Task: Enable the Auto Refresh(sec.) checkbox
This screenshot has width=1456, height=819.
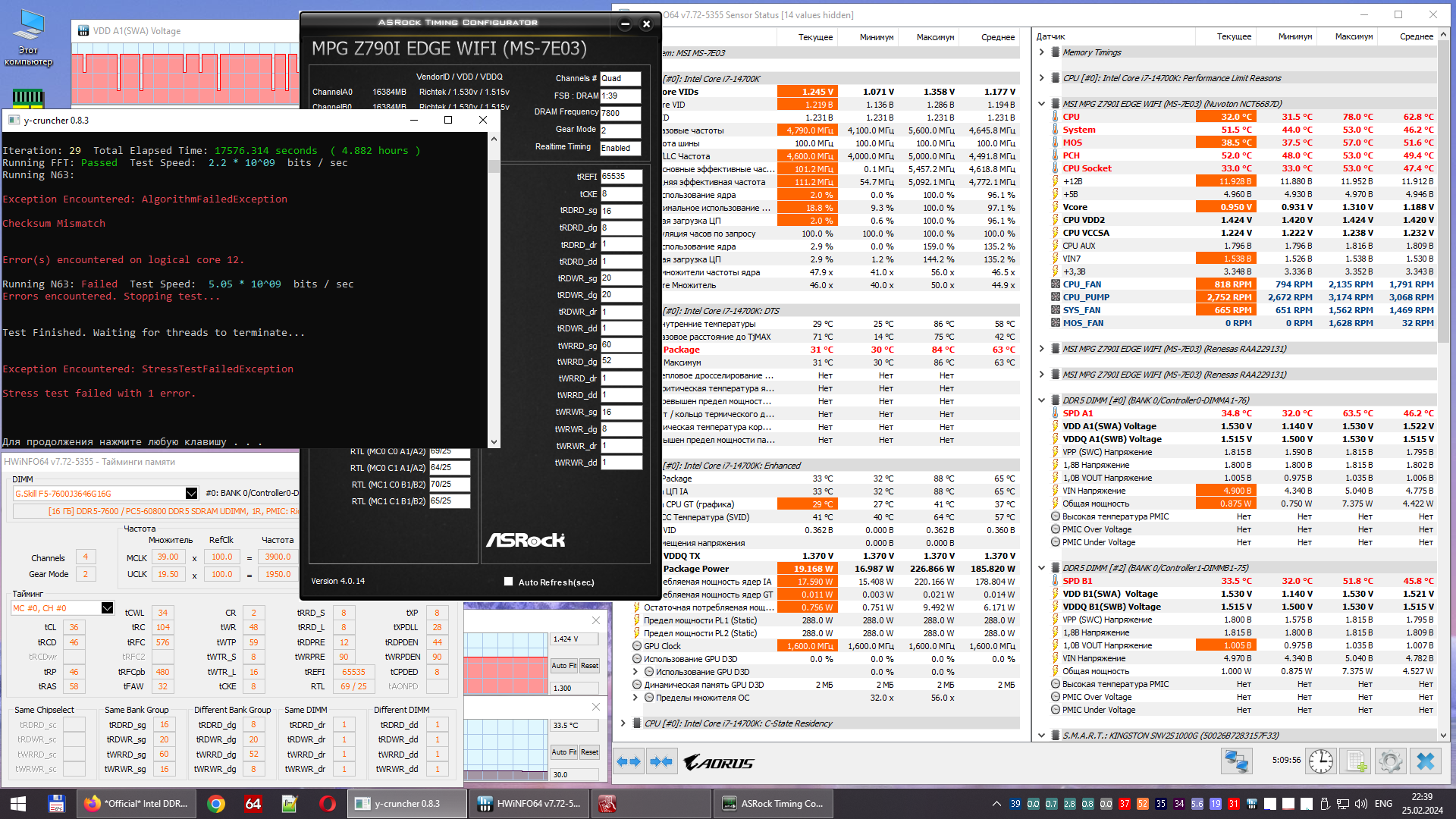Action: 509,582
